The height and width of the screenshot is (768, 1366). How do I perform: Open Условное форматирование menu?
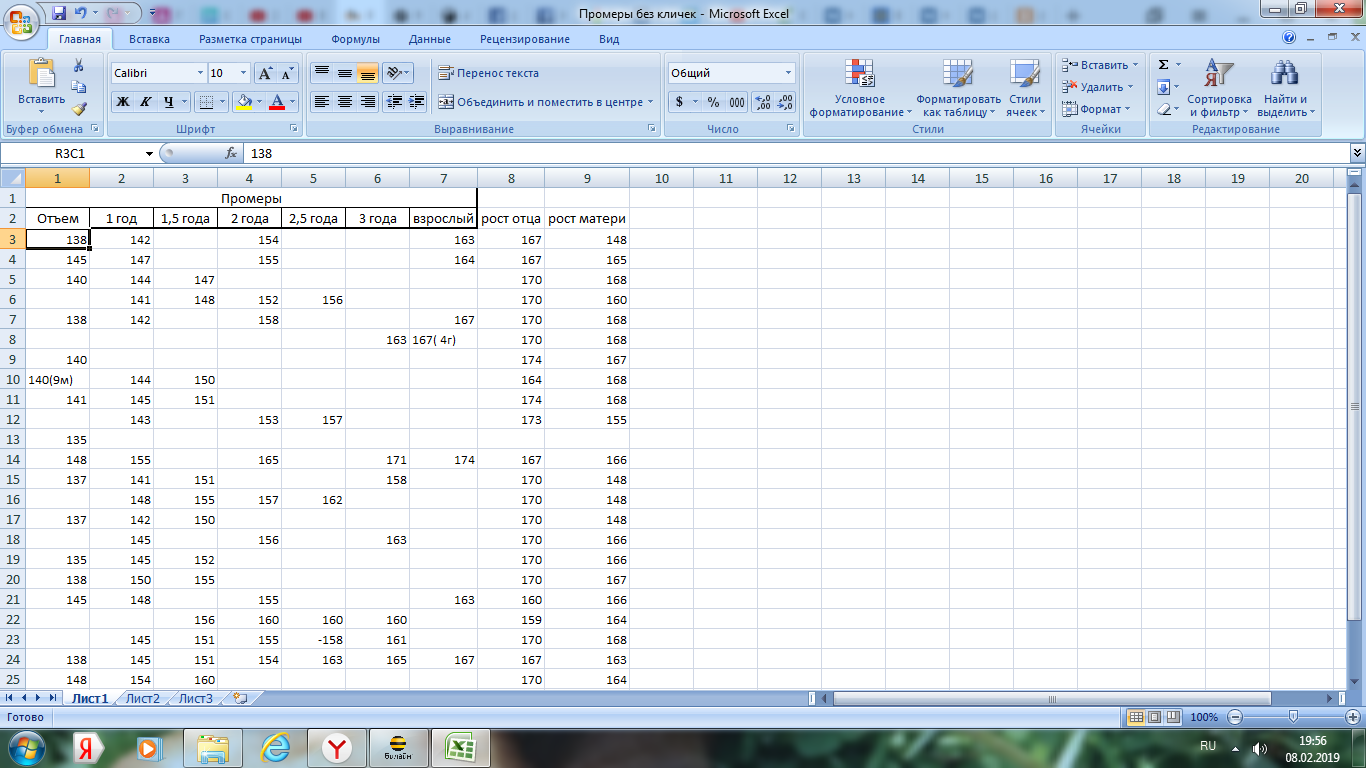[860, 88]
